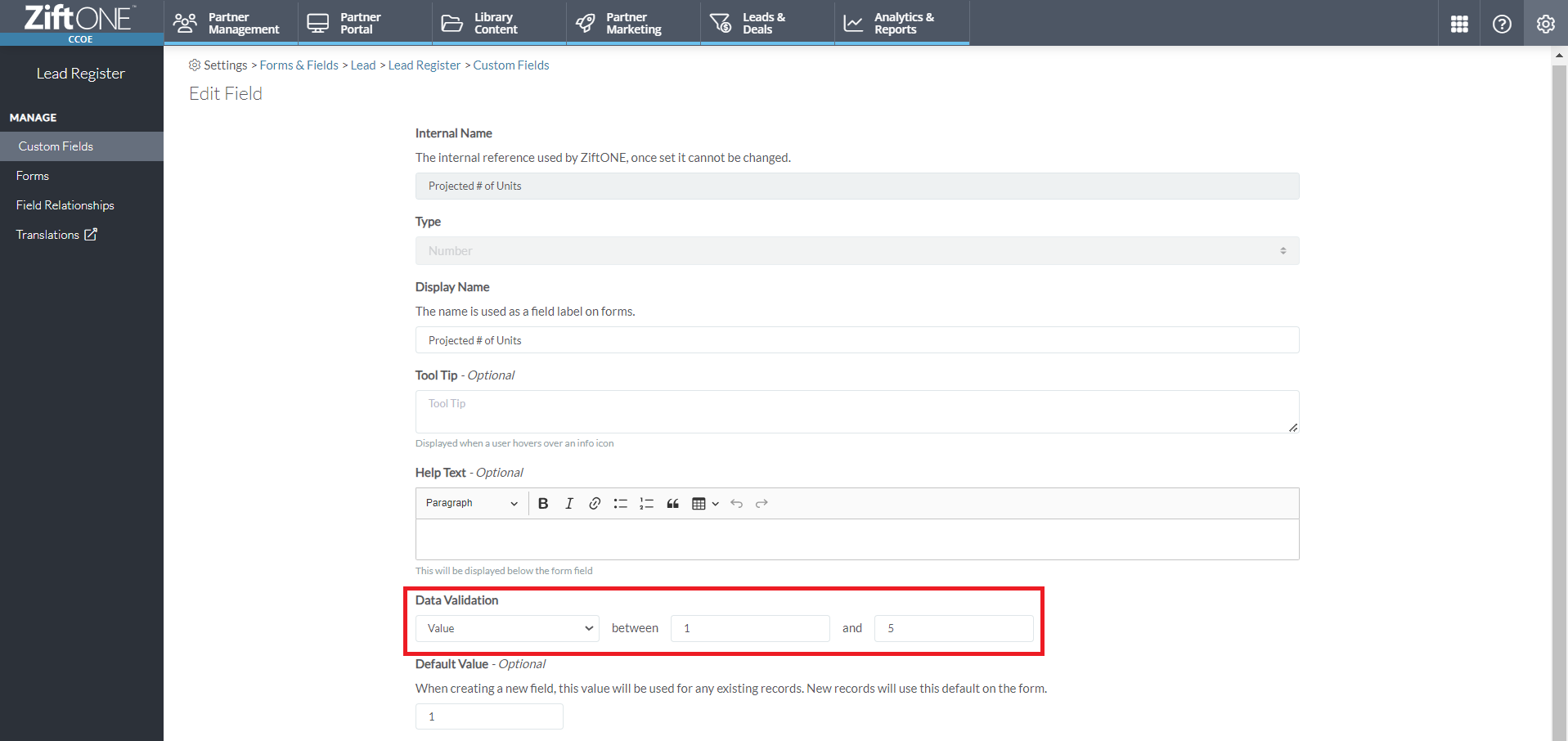Click the Edit Field page heading
This screenshot has width=1568, height=741.
[226, 94]
